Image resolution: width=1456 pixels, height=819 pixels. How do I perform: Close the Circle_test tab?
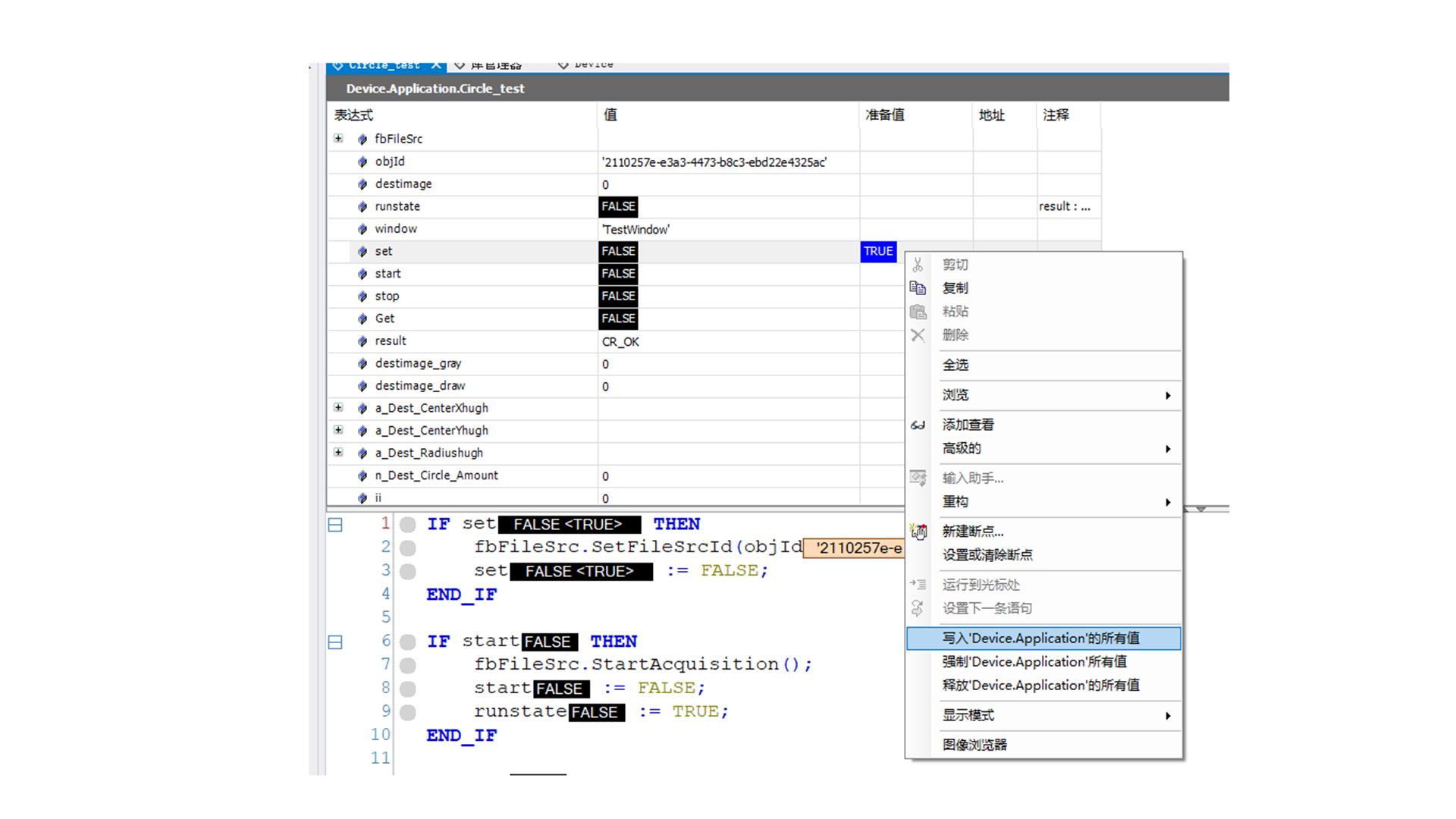(x=436, y=65)
